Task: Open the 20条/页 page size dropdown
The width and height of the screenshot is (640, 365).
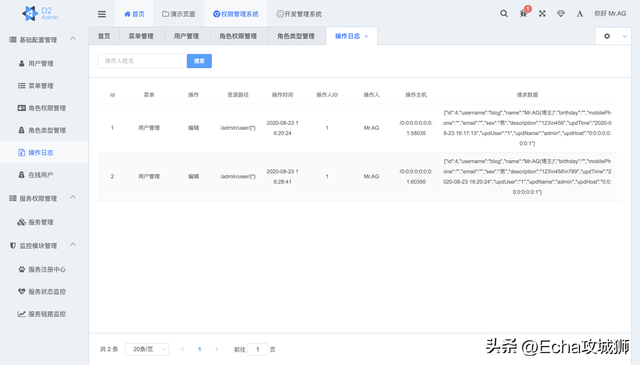Action: 147,349
